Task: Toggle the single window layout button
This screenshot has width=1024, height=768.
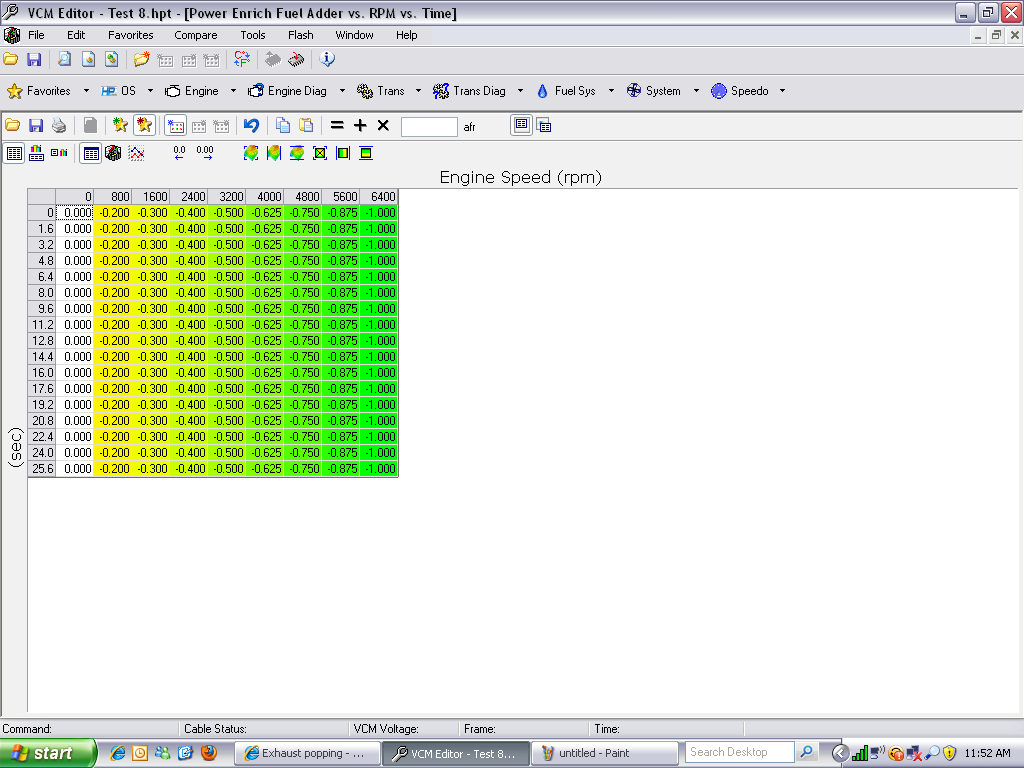Action: pyautogui.click(x=521, y=126)
